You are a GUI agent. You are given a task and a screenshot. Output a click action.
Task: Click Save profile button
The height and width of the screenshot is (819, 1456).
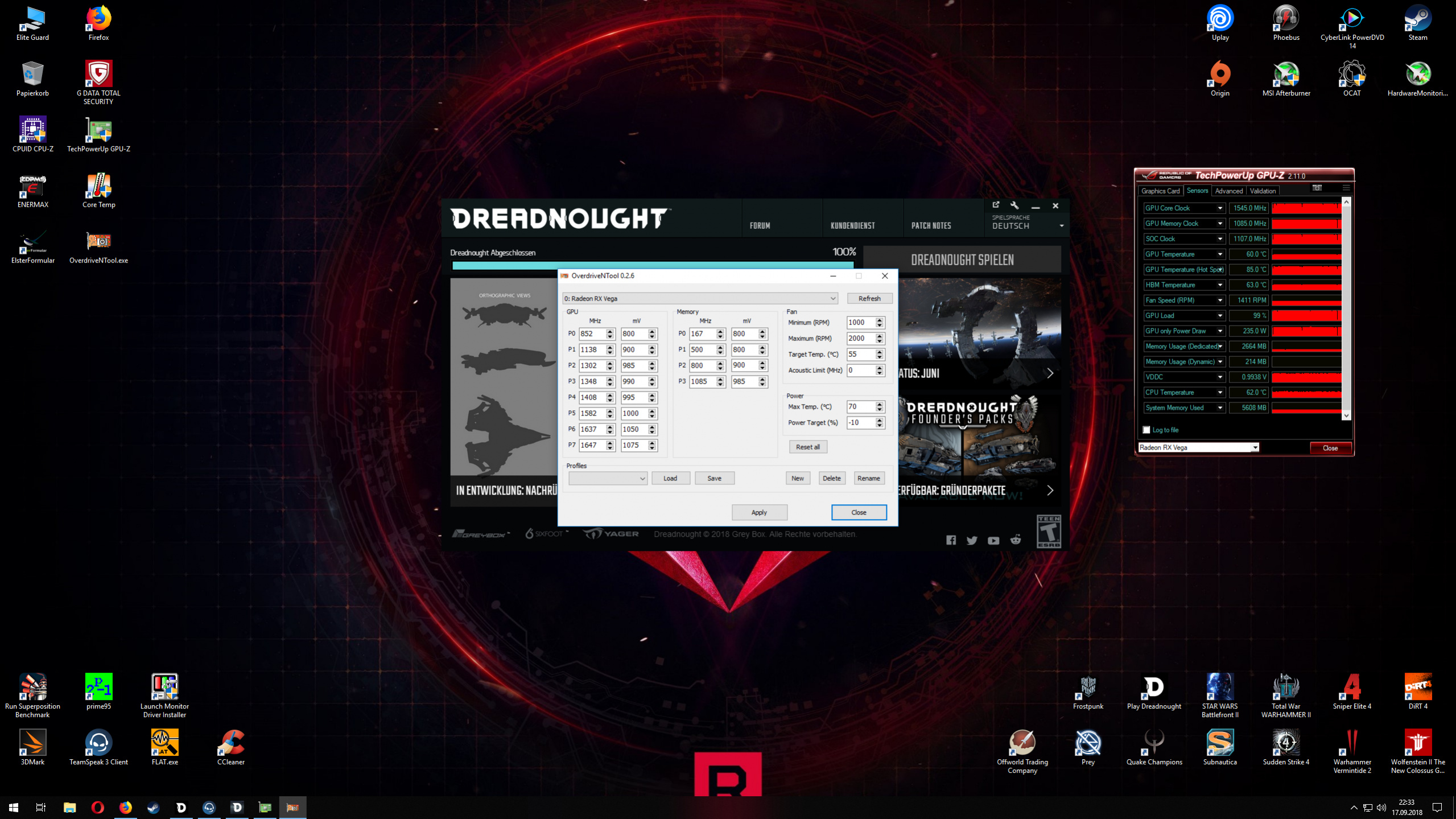point(714,478)
